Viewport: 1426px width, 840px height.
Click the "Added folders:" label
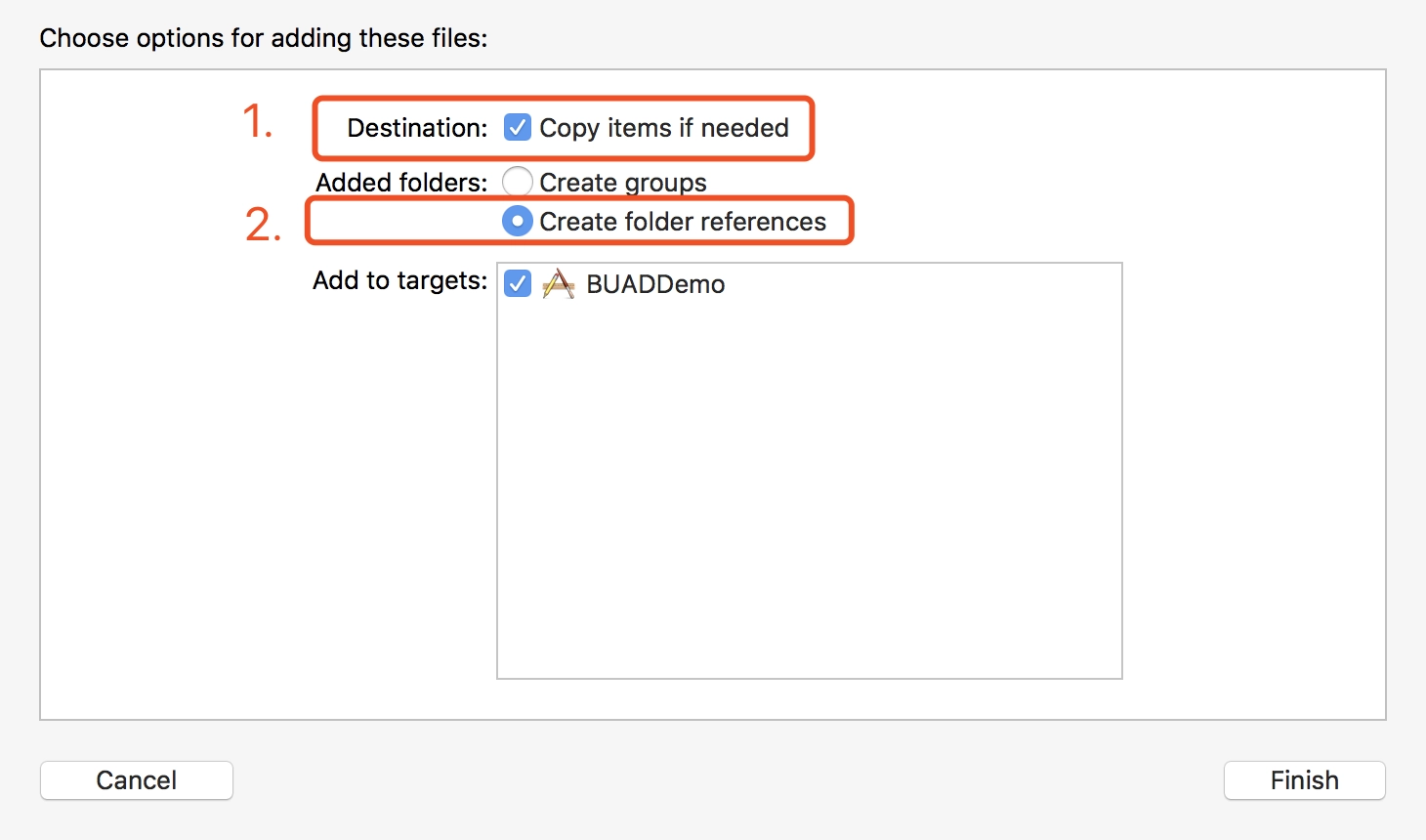pyautogui.click(x=401, y=183)
